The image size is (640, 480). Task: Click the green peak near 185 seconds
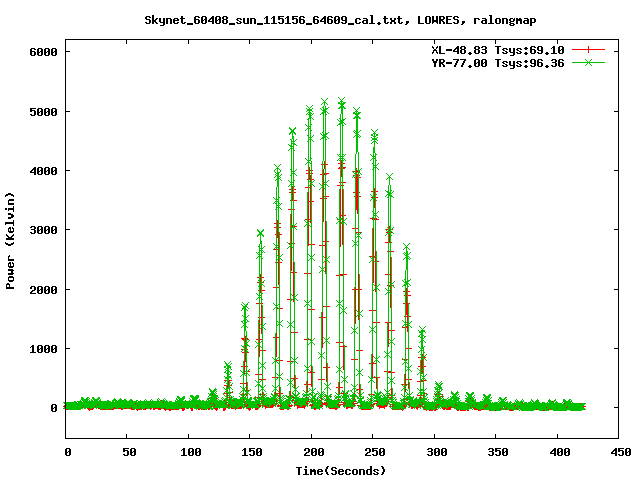click(292, 131)
